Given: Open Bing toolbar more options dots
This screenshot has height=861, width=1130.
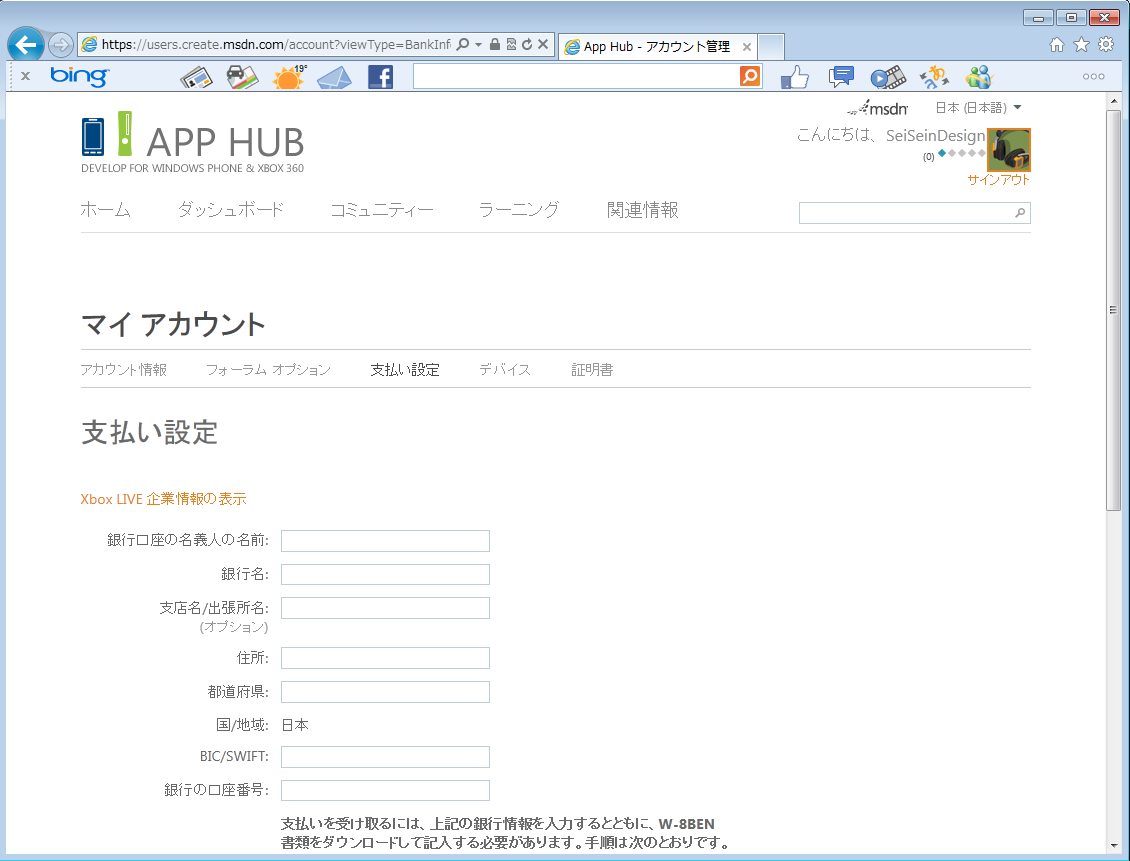Looking at the screenshot, I should coord(1093,76).
